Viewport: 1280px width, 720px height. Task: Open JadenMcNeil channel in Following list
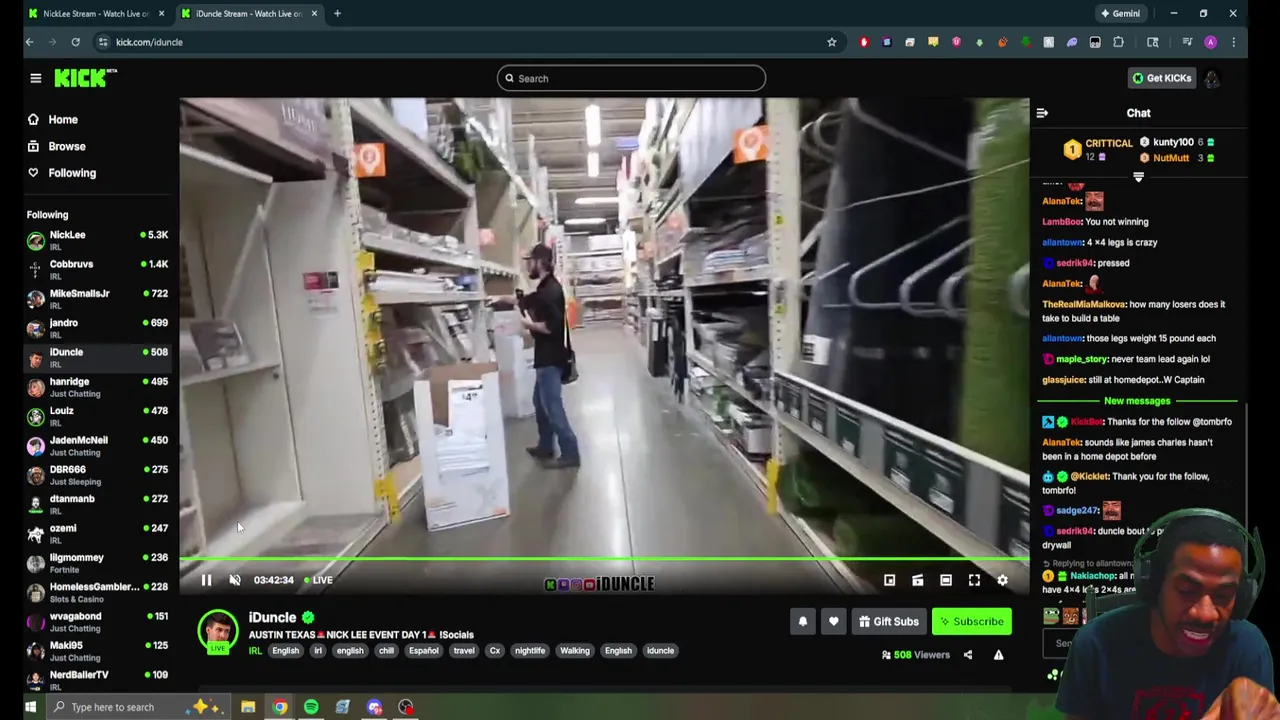98,445
